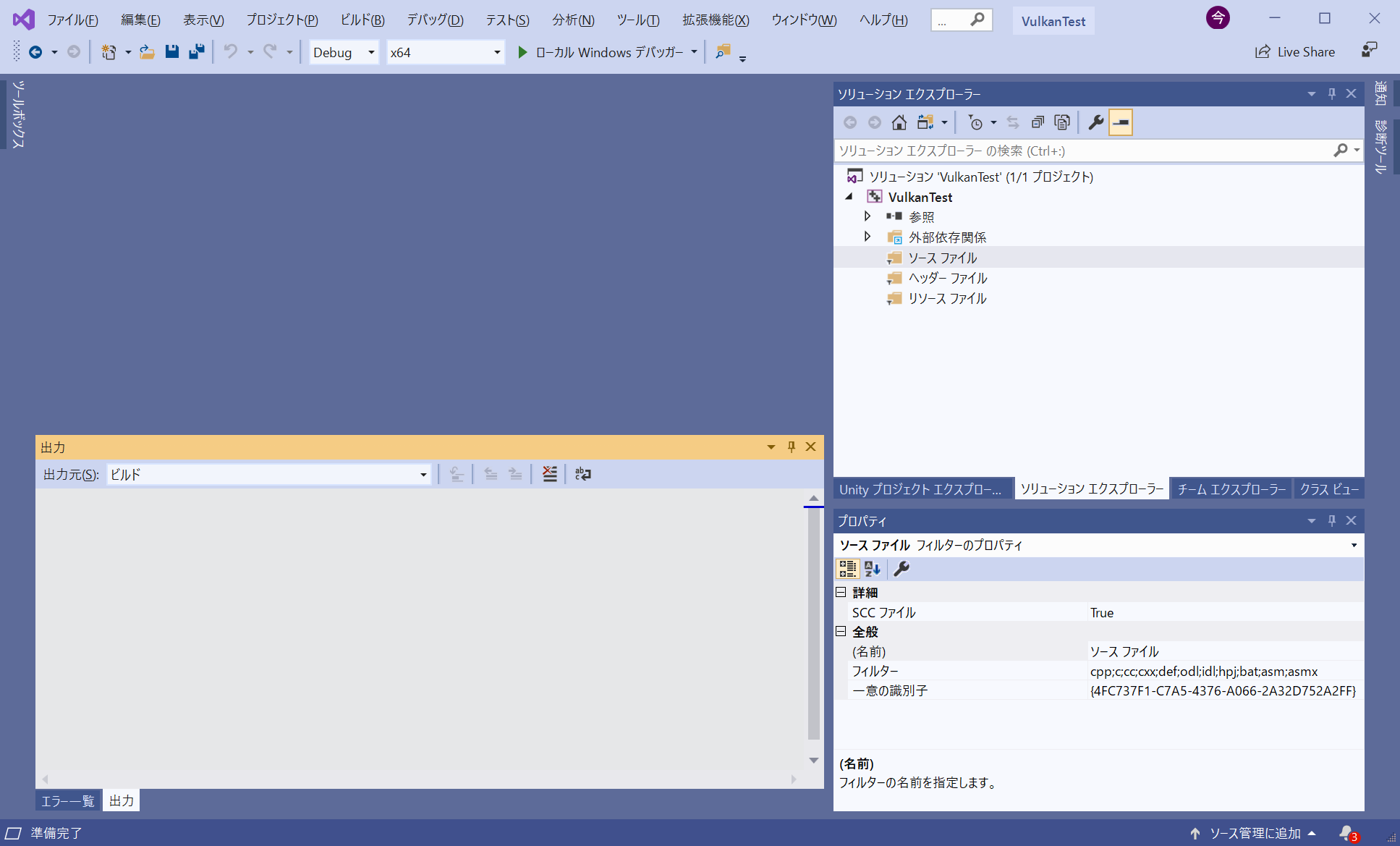This screenshot has height=846, width=1400.
Task: Open the x64 platform dropdown
Action: pos(446,52)
